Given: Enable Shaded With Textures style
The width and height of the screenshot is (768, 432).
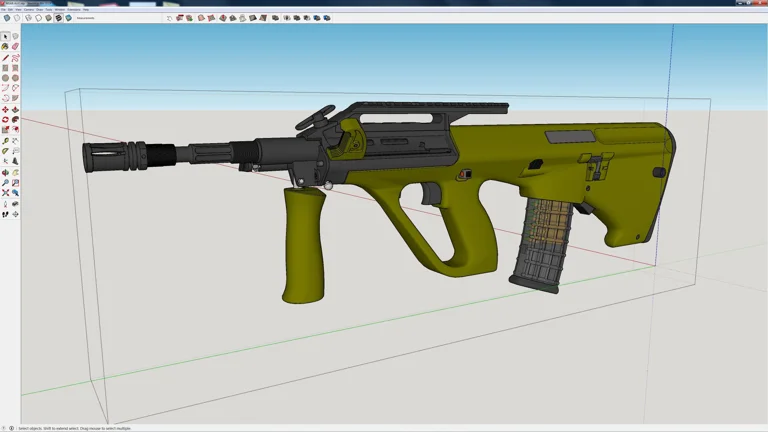Looking at the screenshot, I should (59, 18).
